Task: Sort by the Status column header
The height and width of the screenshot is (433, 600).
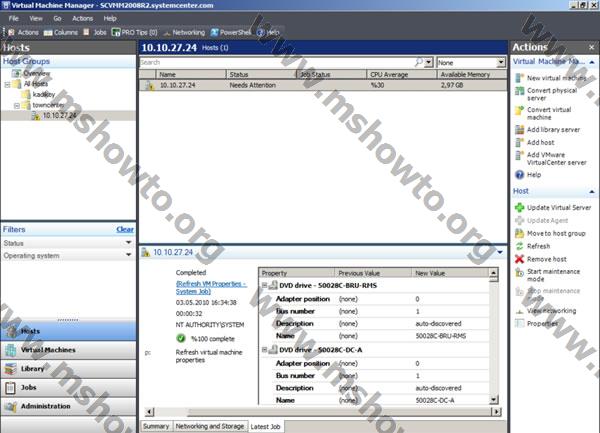Action: [261, 75]
